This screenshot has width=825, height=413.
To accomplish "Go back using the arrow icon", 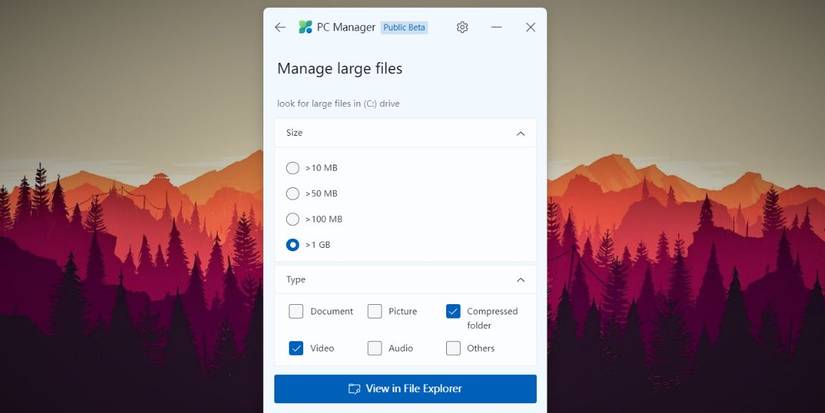I will tap(280, 27).
